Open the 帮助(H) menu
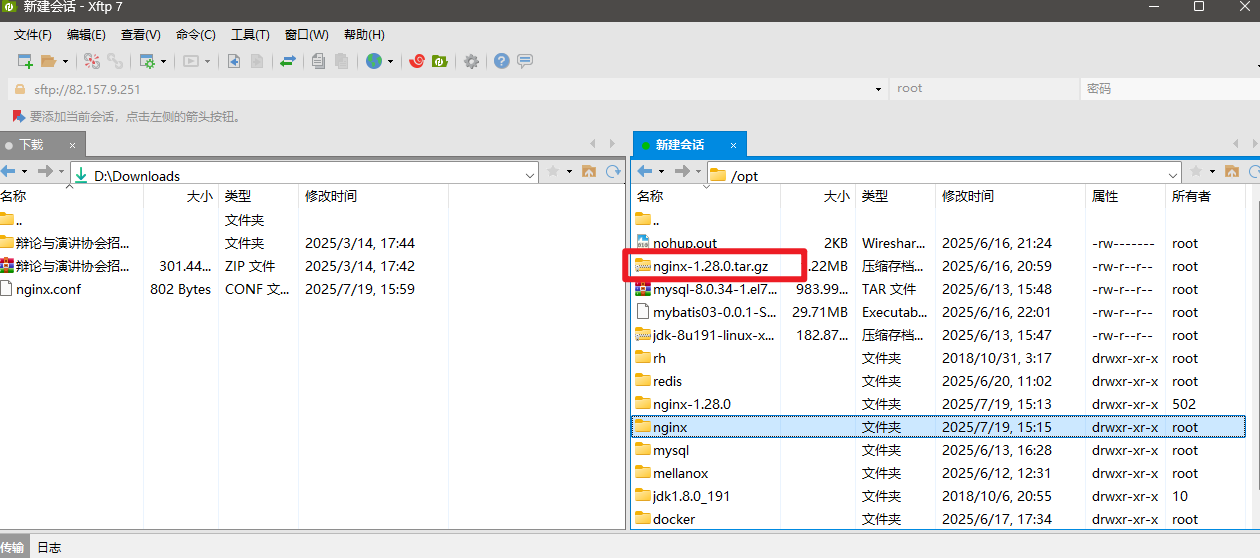The height and width of the screenshot is (558, 1260). tap(364, 34)
